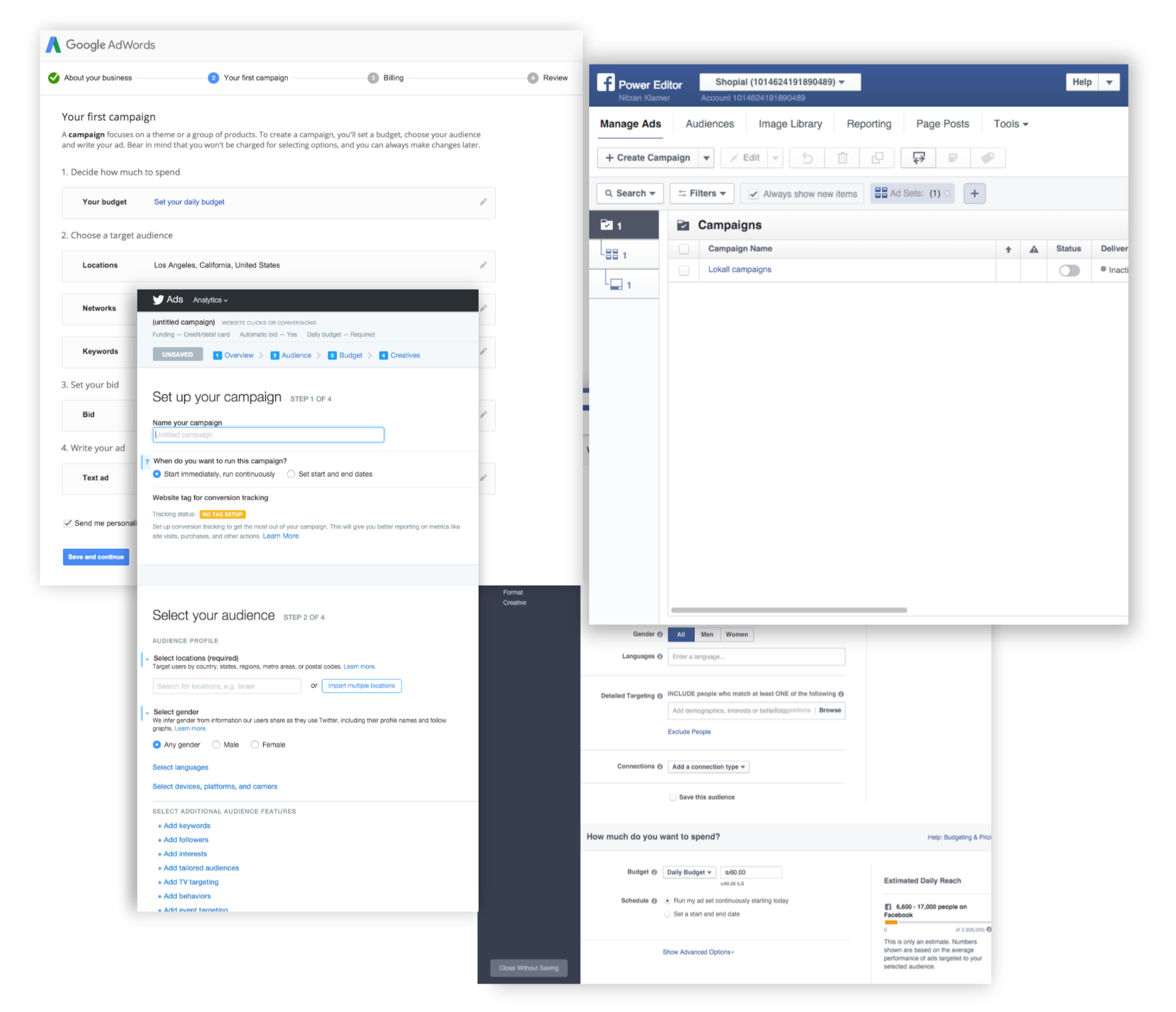Click the warning triangle column header

[x=1034, y=249]
